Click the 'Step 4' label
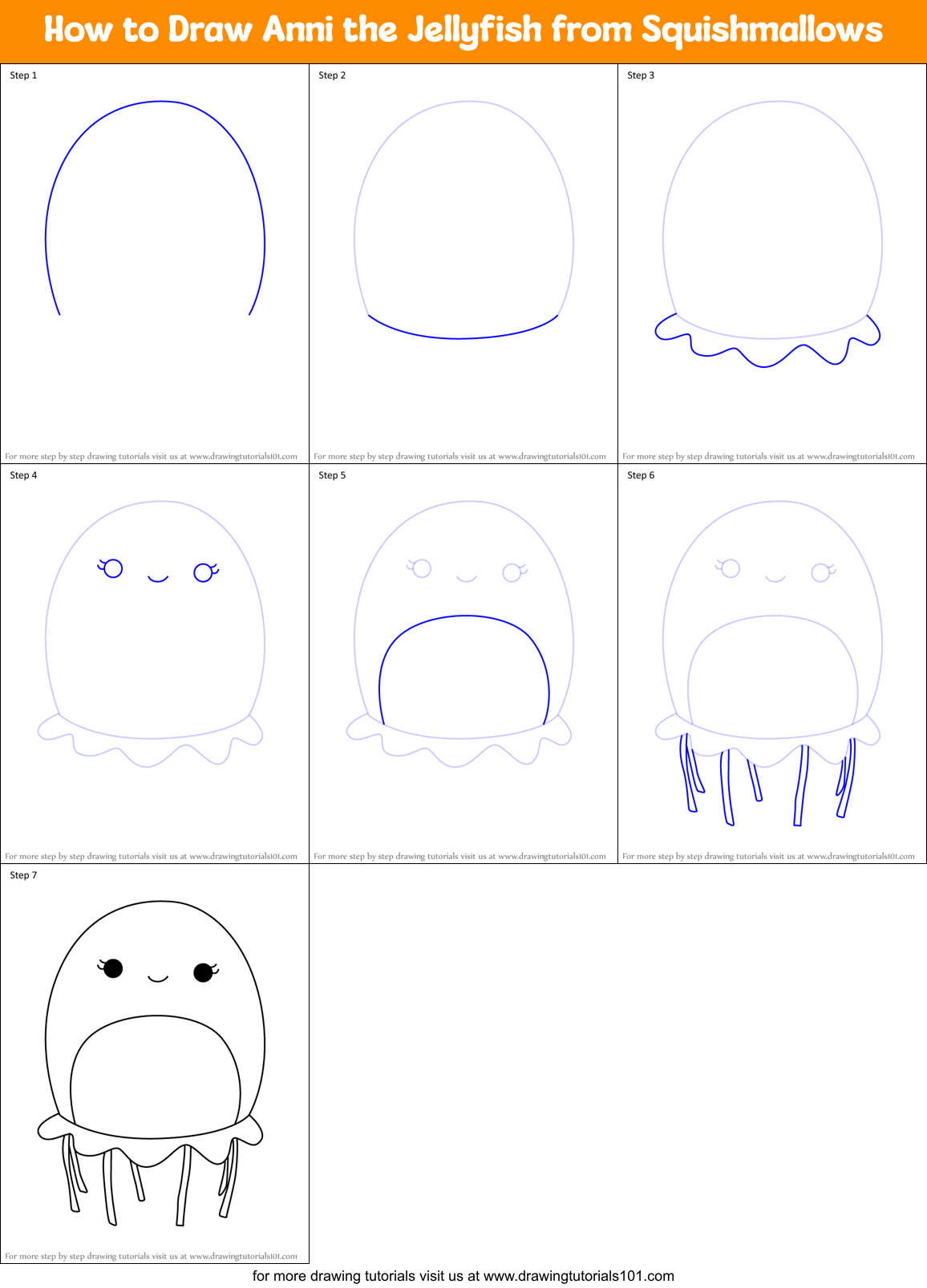The image size is (927, 1288). [x=23, y=475]
